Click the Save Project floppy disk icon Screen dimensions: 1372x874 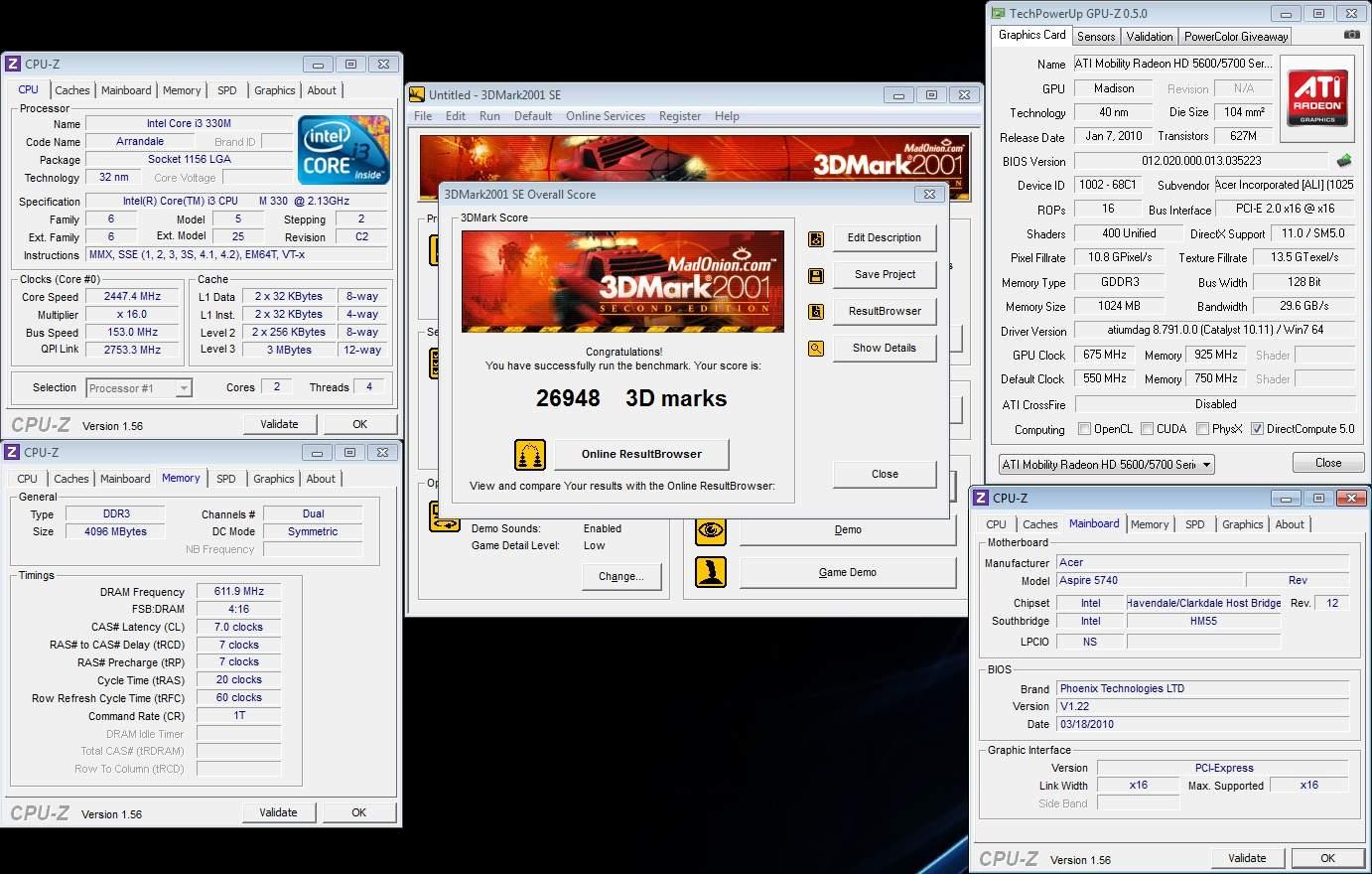point(816,275)
